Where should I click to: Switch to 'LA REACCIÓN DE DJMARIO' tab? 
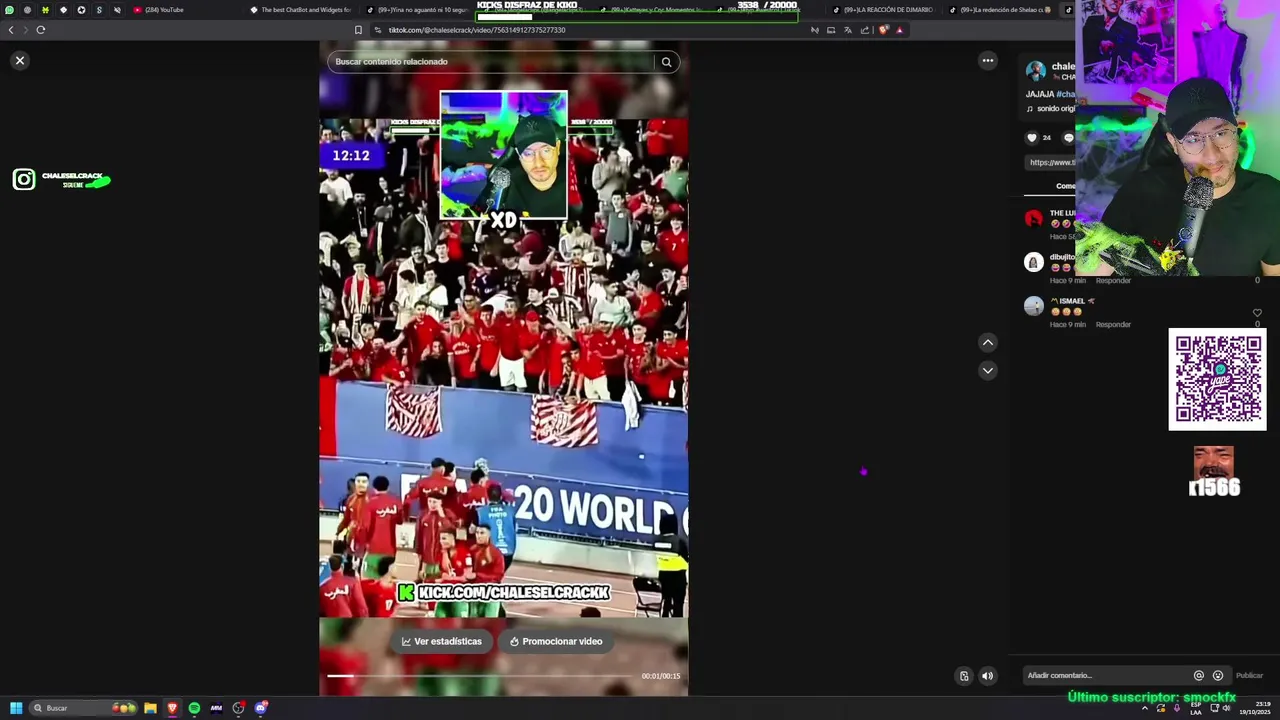(884, 10)
